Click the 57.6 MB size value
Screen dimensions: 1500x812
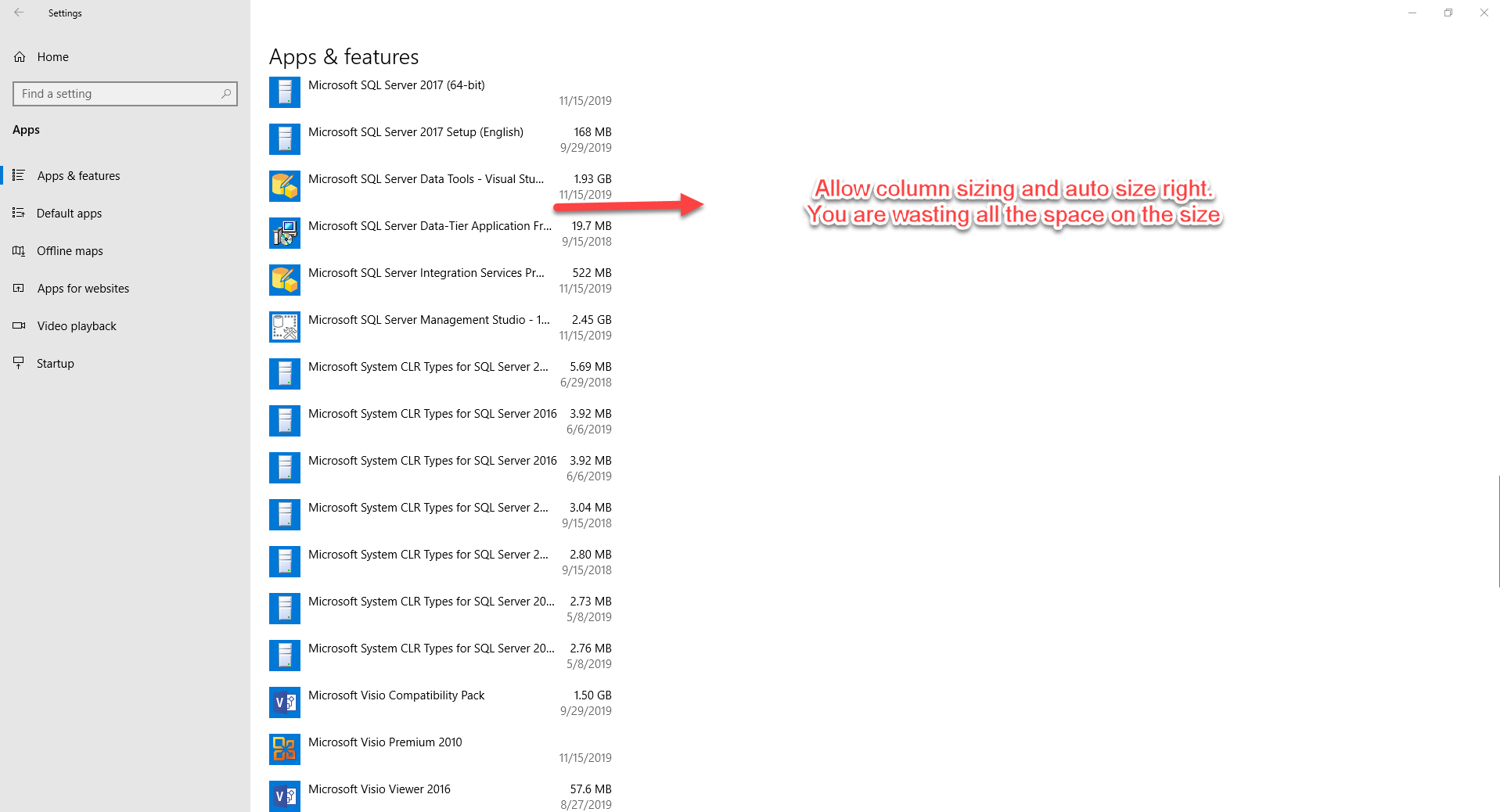[x=591, y=789]
